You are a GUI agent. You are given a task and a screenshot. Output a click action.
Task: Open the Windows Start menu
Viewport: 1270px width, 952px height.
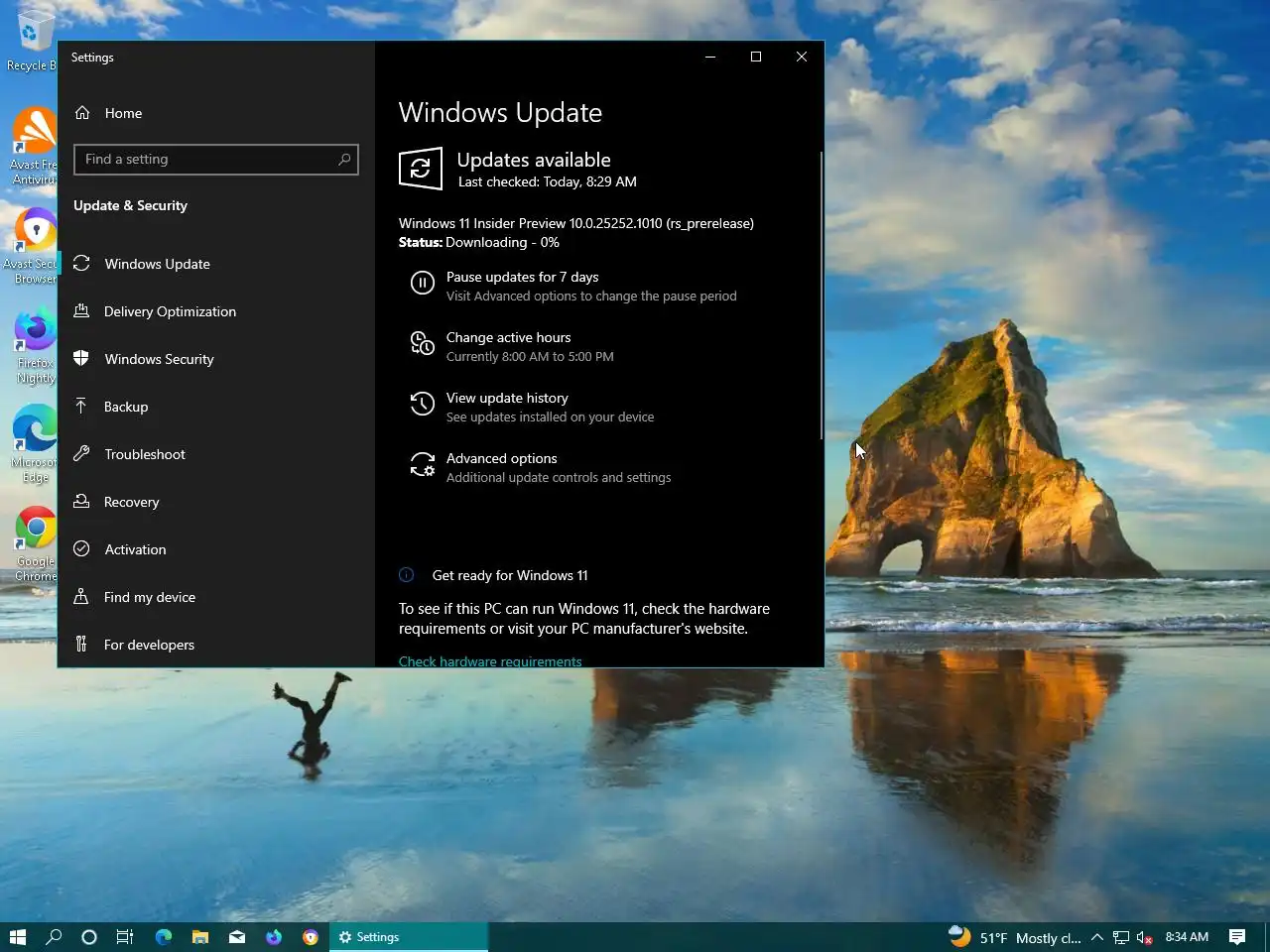pos(17,937)
